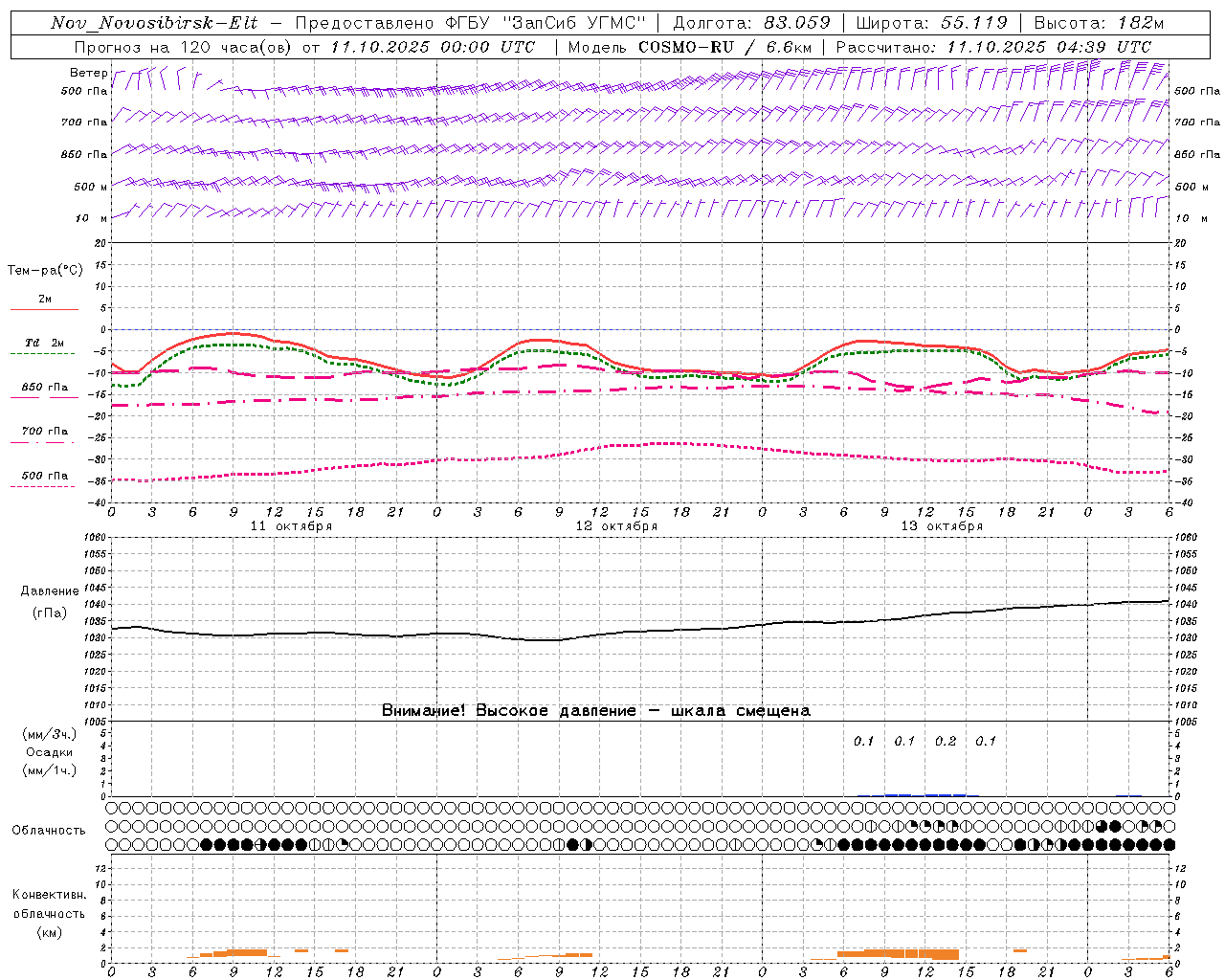Click the computed time Рассчитано: 11.10.2025 04:39 UTC
Screen dimensions: 1225x980
pyautogui.click(x=993, y=47)
